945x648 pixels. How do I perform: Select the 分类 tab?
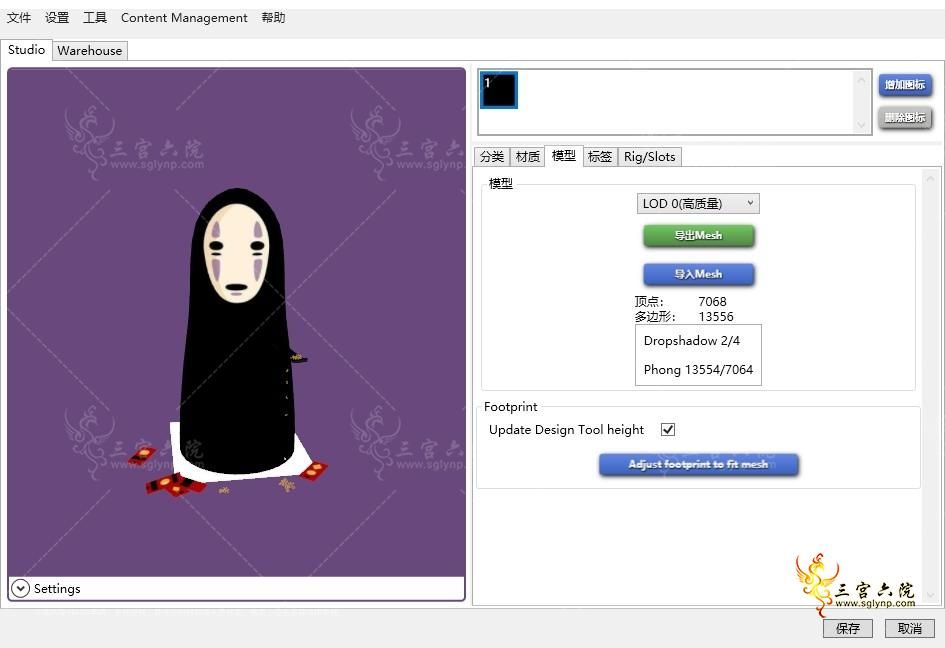[x=492, y=157]
